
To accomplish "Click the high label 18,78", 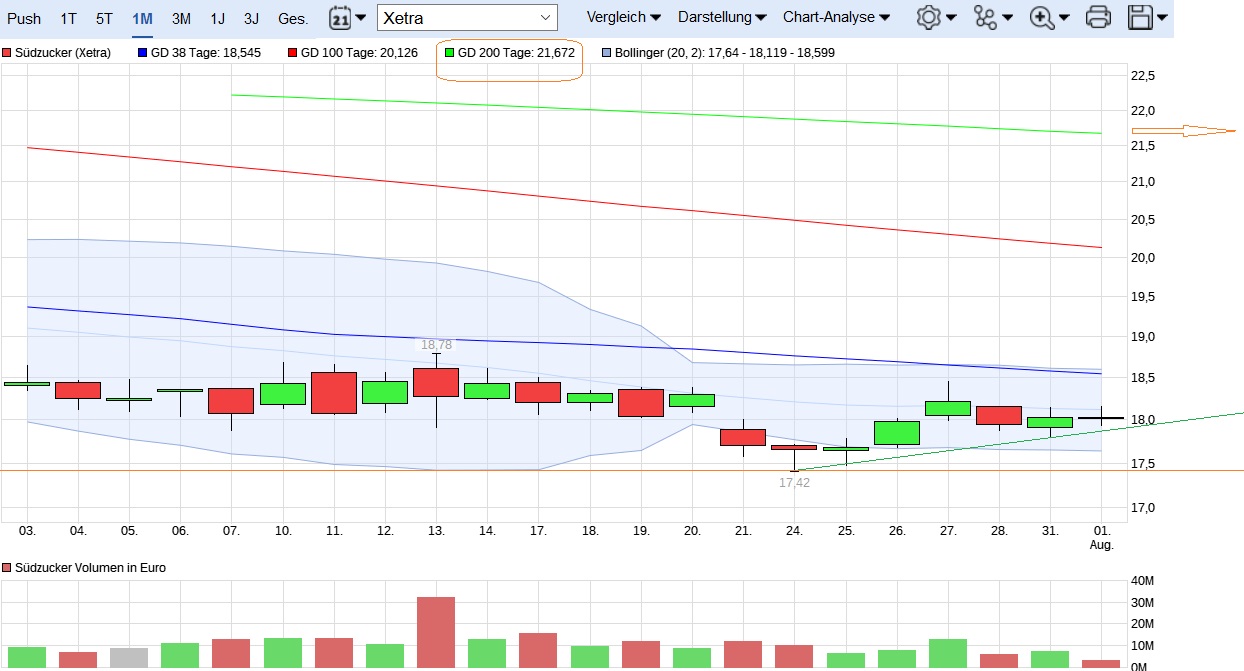I will tap(436, 345).
